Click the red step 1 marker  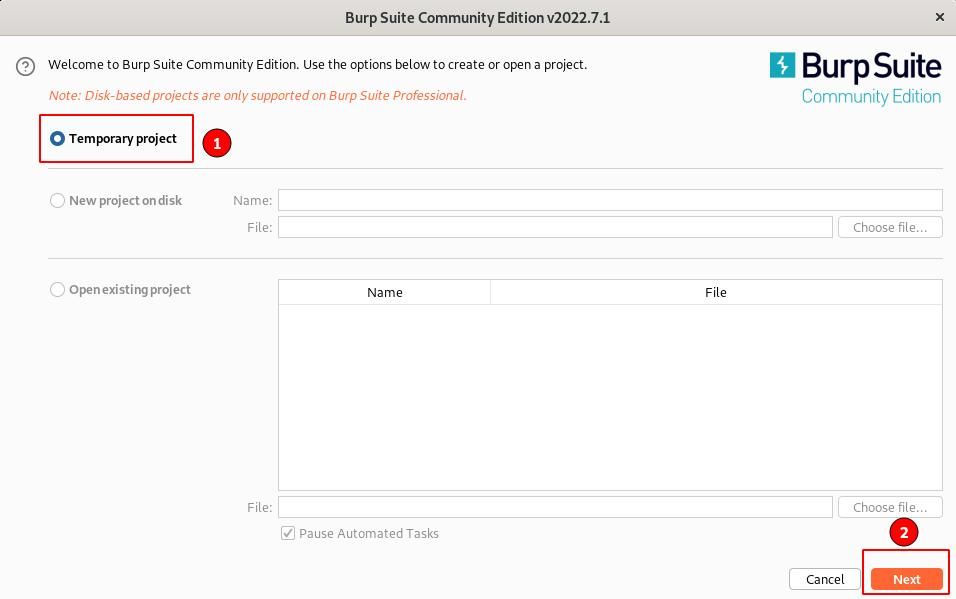click(217, 143)
